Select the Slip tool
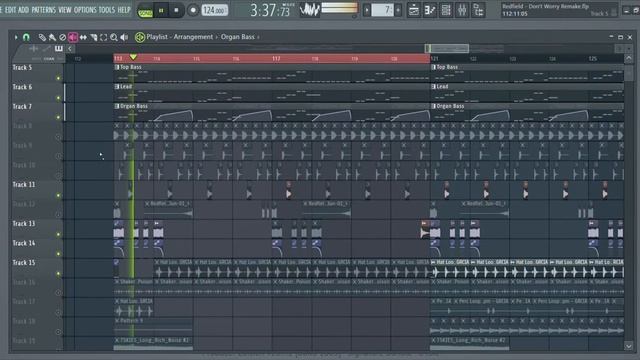The height and width of the screenshot is (360, 640). [x=83, y=37]
